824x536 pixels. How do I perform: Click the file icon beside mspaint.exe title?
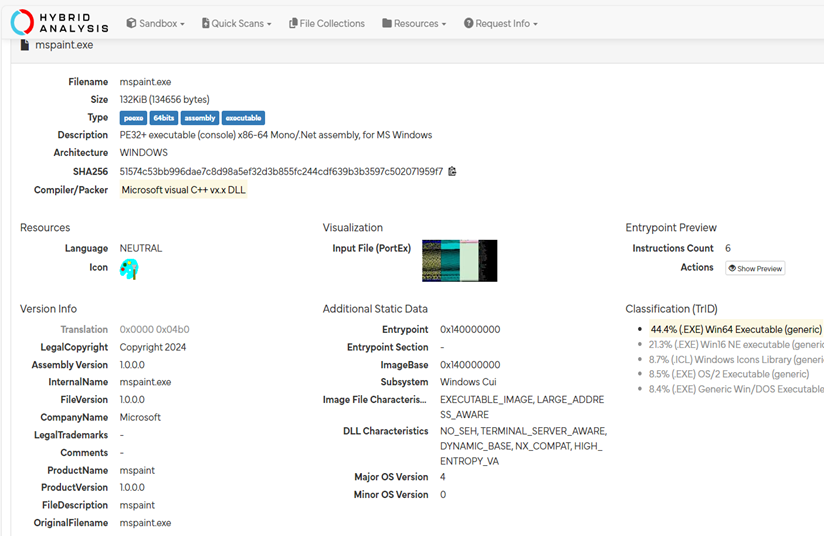[25, 45]
